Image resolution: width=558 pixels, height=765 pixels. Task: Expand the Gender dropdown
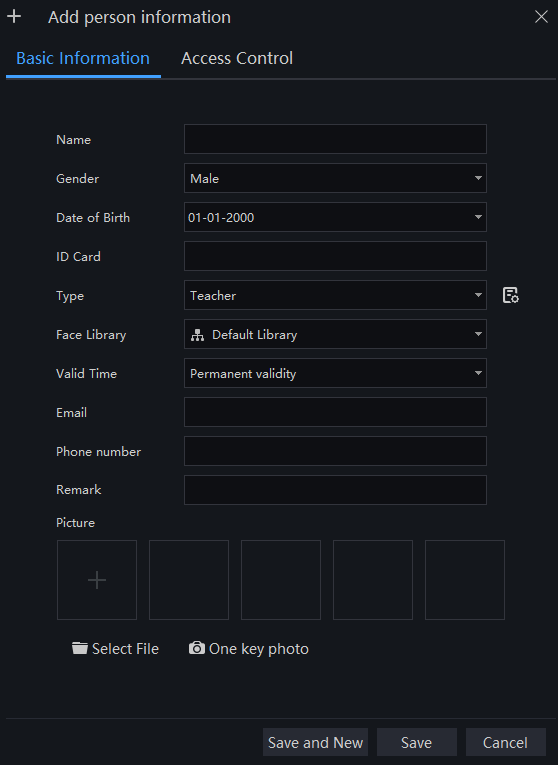pyautogui.click(x=478, y=178)
